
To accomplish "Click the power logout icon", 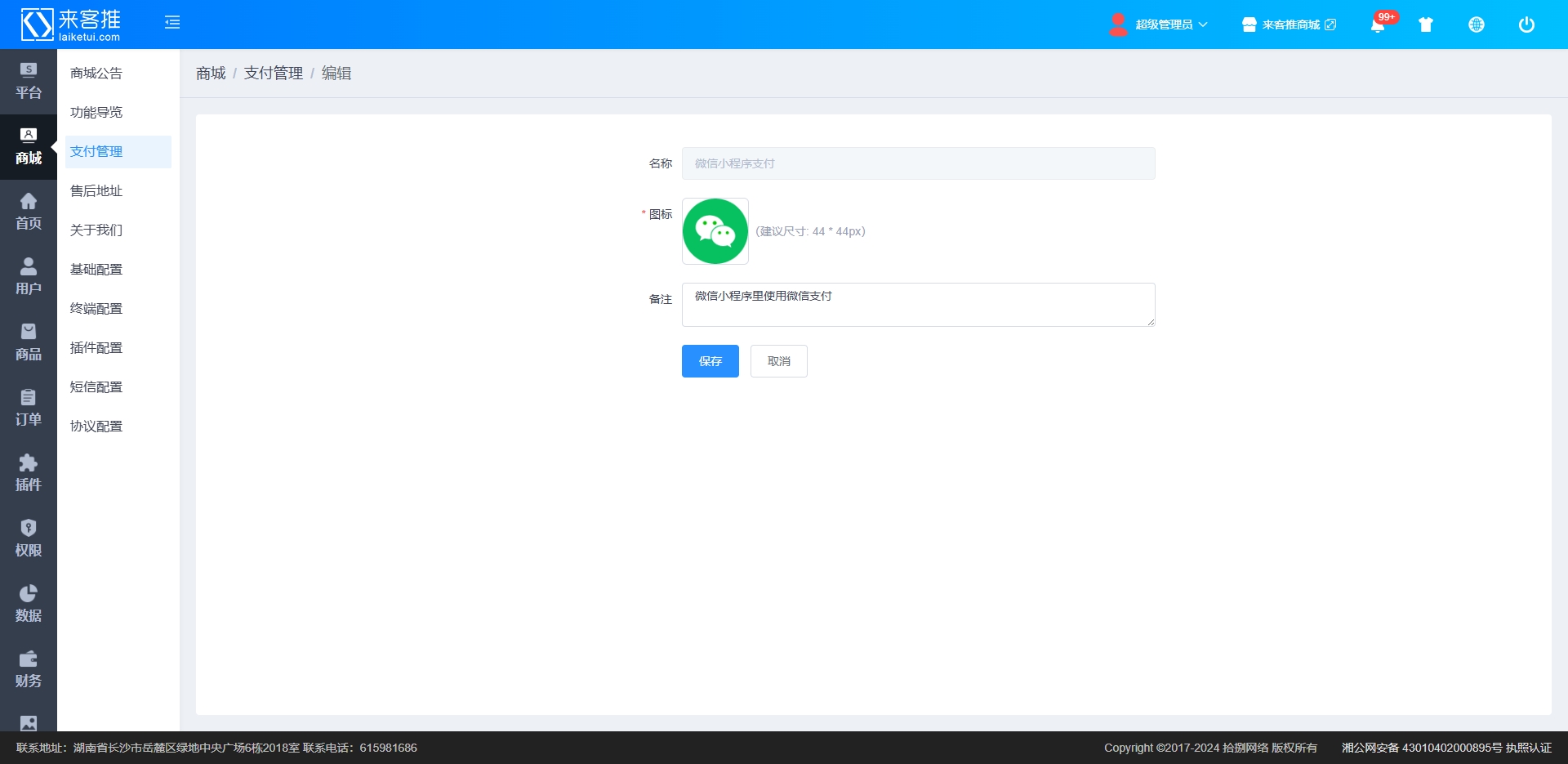I will click(1526, 25).
